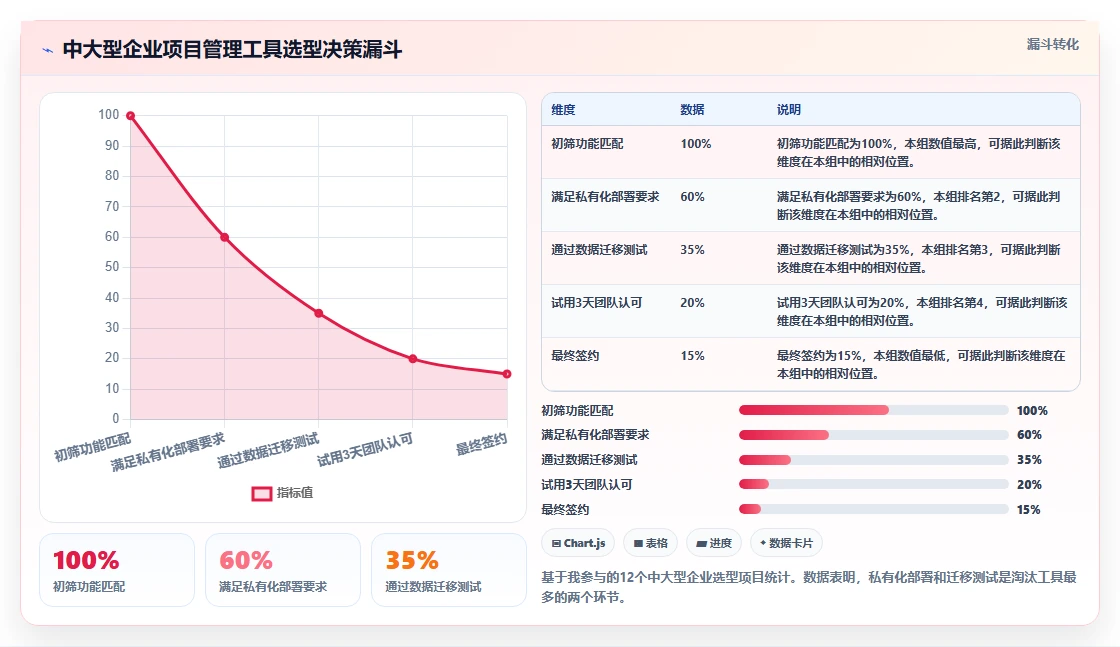Select the chart data point at value 35
1120x647 pixels.
click(319, 313)
